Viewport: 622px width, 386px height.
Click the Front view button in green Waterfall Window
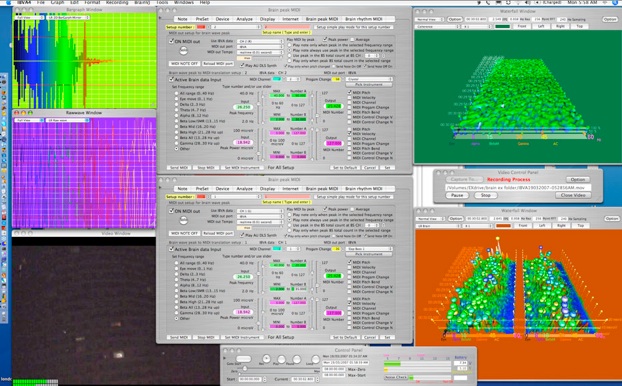pyautogui.click(x=522, y=26)
